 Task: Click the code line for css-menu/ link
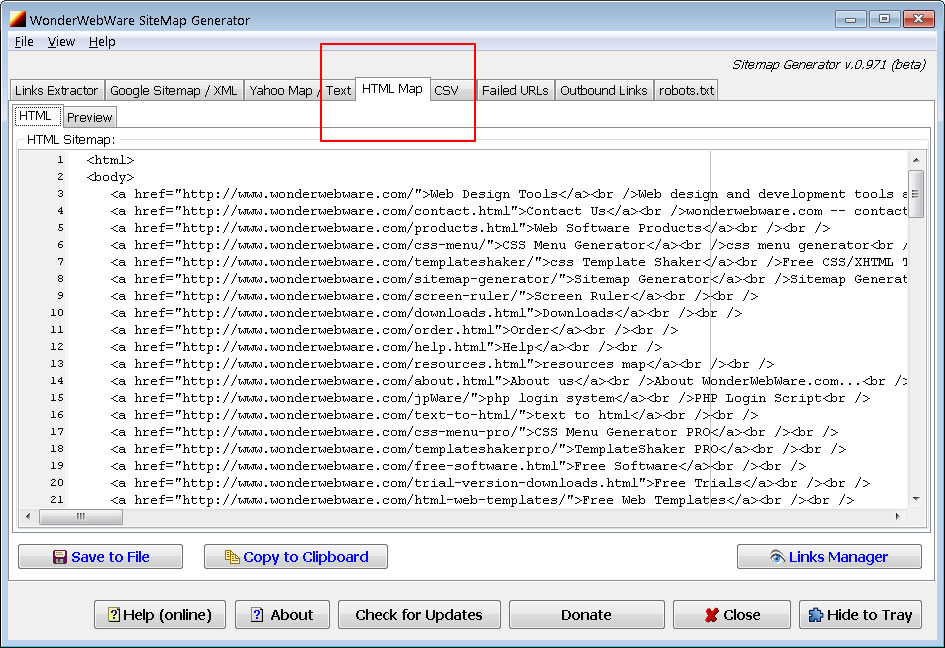509,245
